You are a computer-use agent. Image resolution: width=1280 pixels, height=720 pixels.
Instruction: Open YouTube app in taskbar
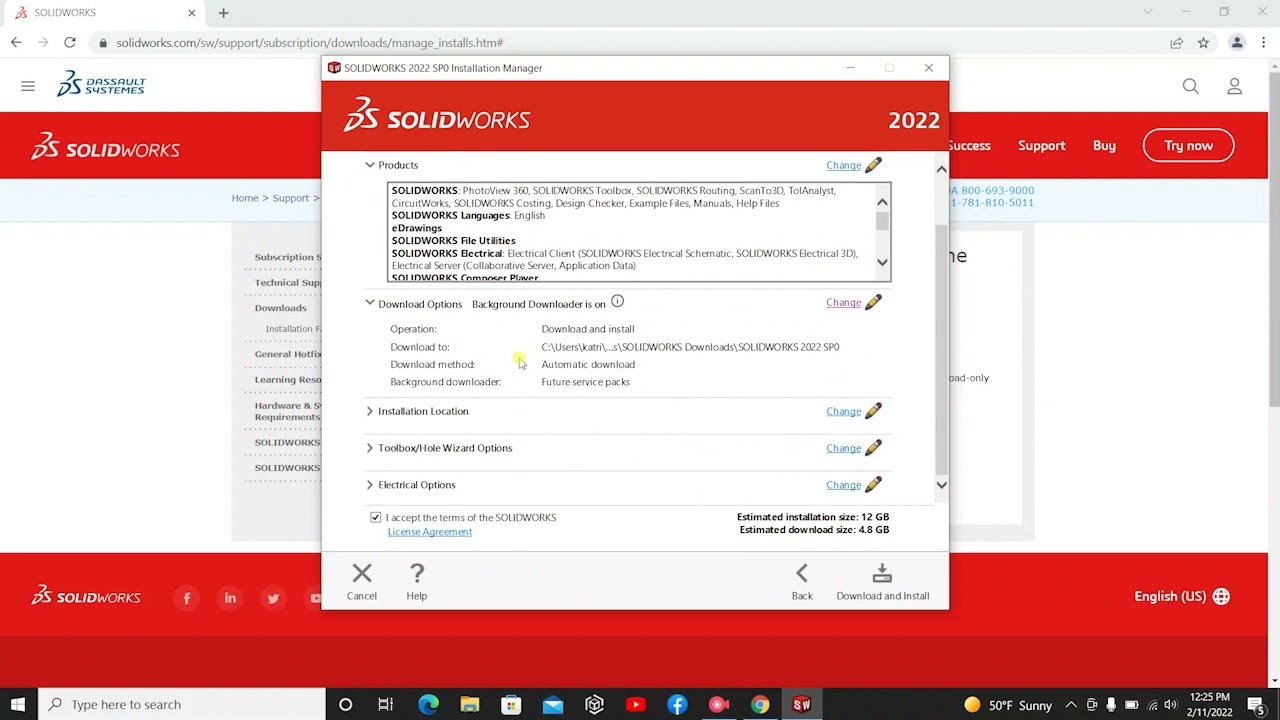coord(635,704)
